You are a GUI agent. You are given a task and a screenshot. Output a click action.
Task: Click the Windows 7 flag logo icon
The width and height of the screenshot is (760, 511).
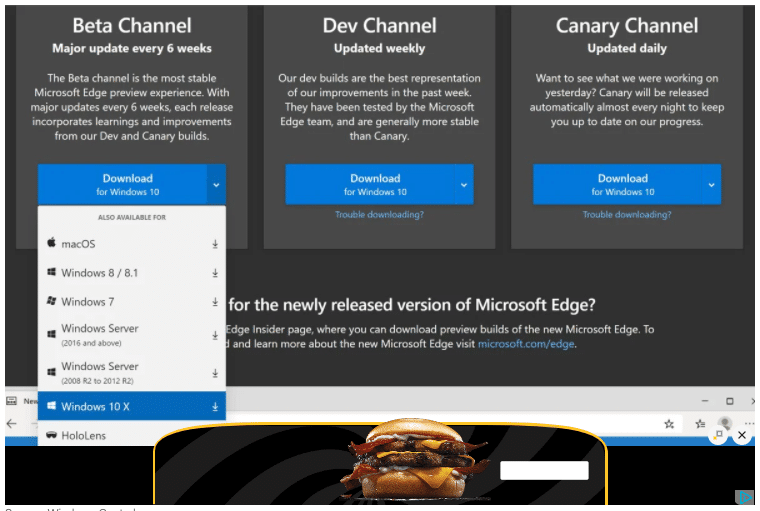51,301
